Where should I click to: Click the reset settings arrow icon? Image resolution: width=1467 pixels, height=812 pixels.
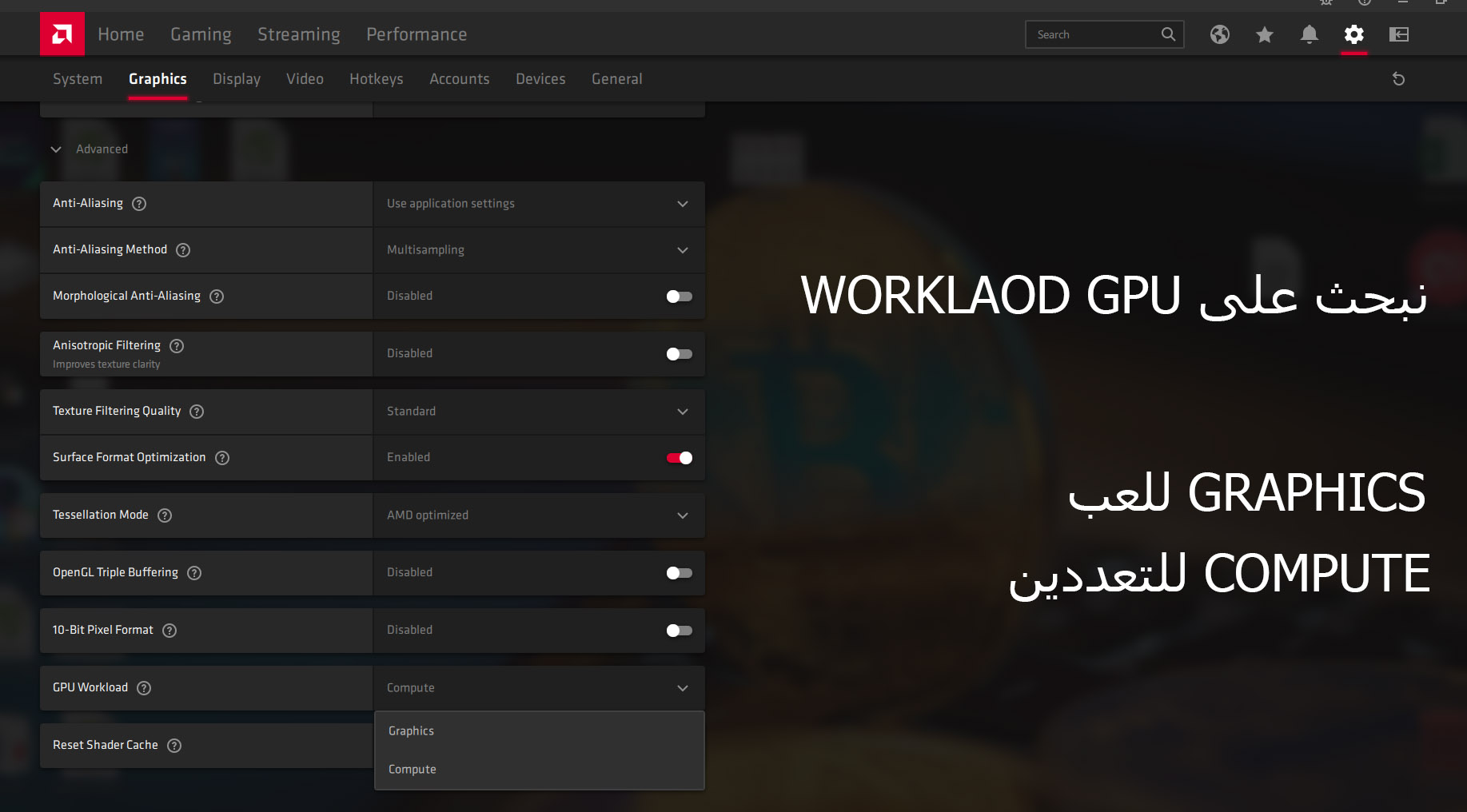[x=1398, y=79]
